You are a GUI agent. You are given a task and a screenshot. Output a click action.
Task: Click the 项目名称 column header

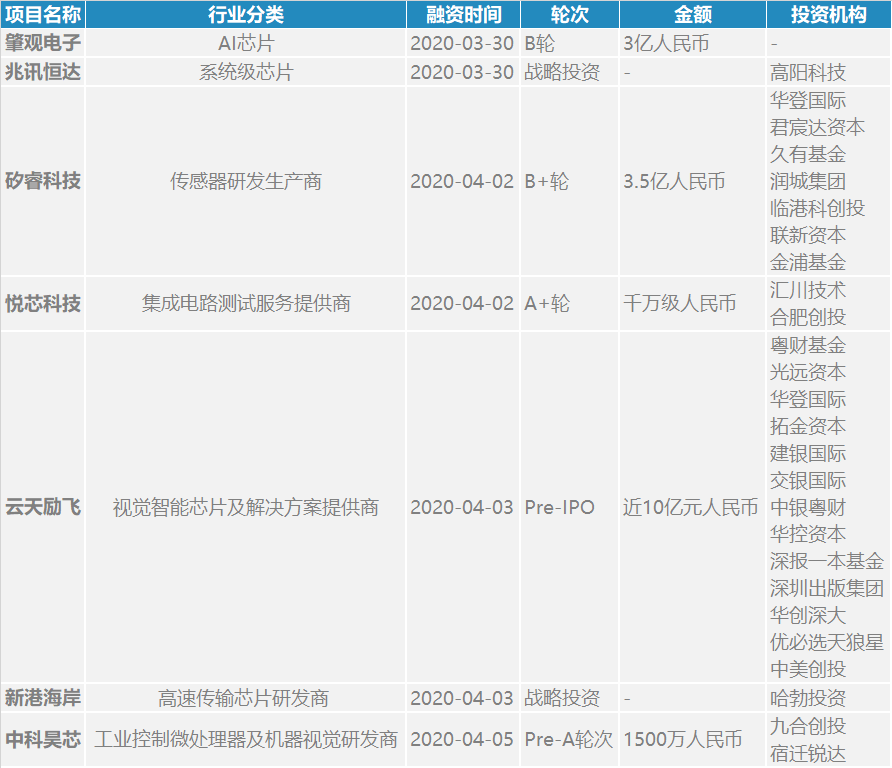coord(43,14)
